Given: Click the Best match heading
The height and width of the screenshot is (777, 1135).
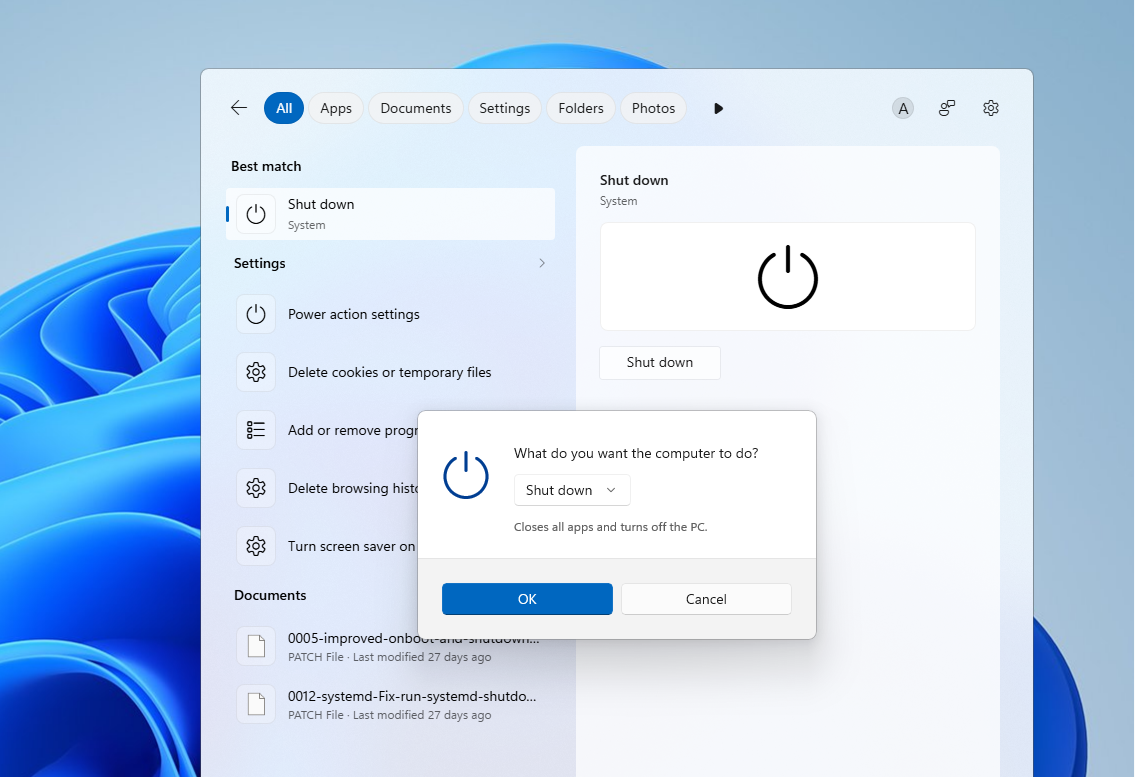Looking at the screenshot, I should point(266,166).
